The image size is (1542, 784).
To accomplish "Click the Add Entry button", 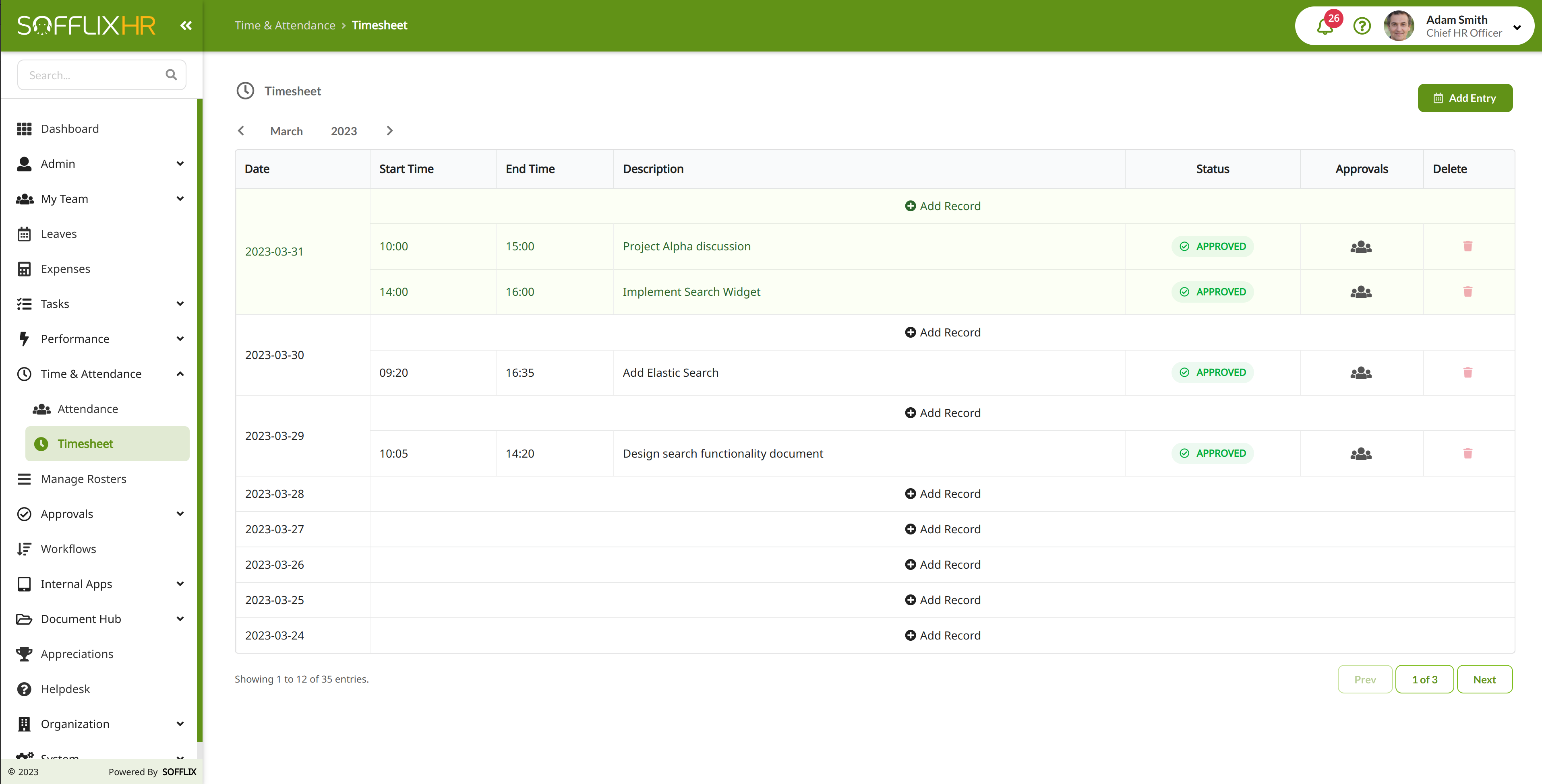I will click(x=1465, y=98).
